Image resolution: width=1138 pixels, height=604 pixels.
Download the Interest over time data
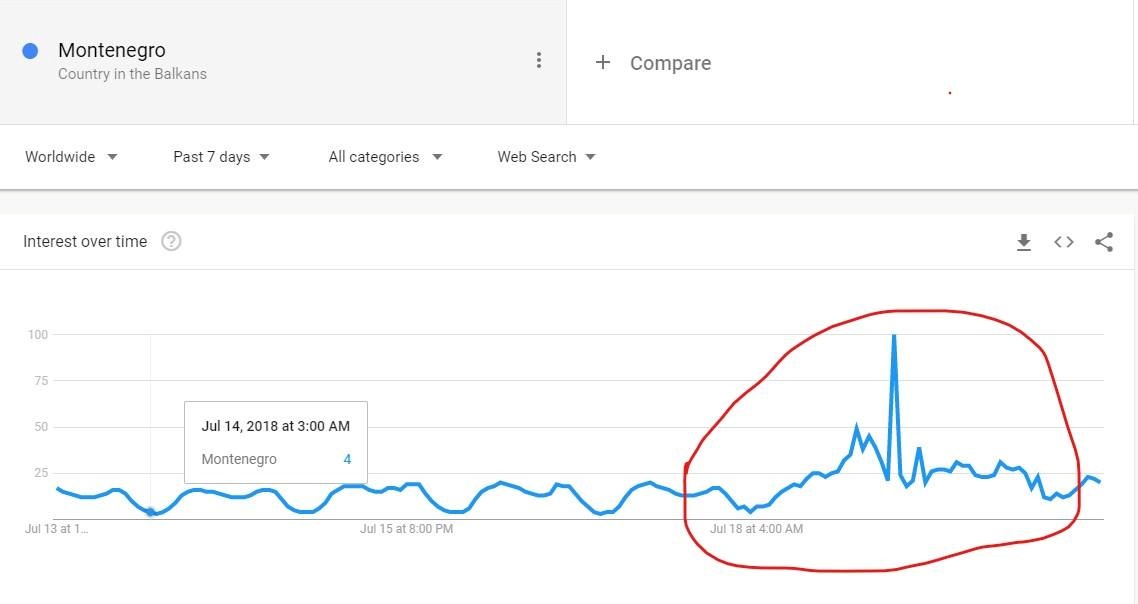pyautogui.click(x=1023, y=242)
